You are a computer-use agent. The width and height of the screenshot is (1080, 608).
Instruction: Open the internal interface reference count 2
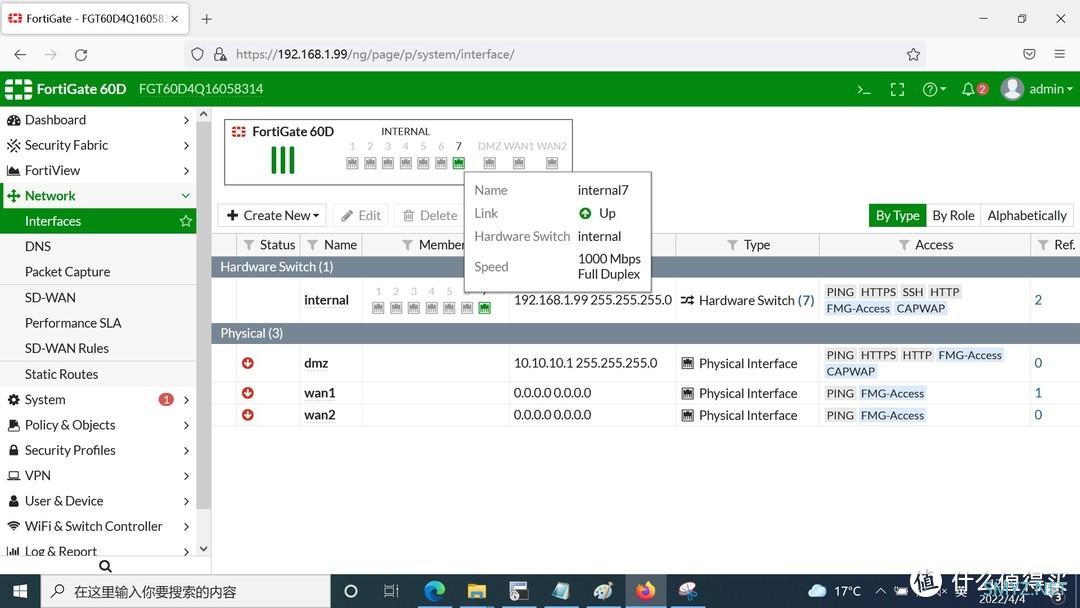(1038, 300)
